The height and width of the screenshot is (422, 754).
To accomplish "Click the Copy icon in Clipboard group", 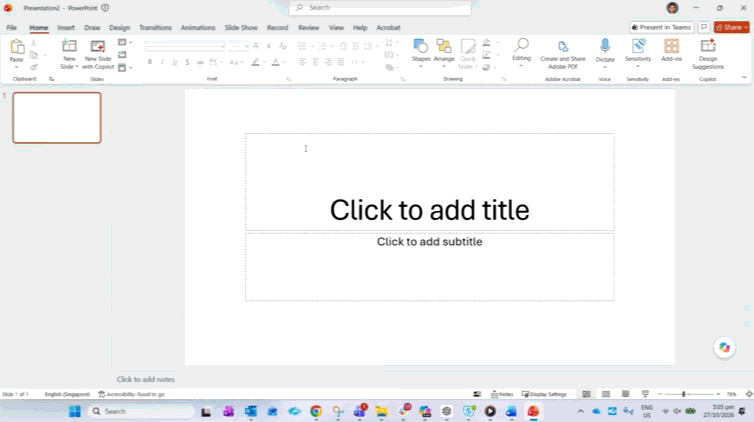I will (34, 55).
